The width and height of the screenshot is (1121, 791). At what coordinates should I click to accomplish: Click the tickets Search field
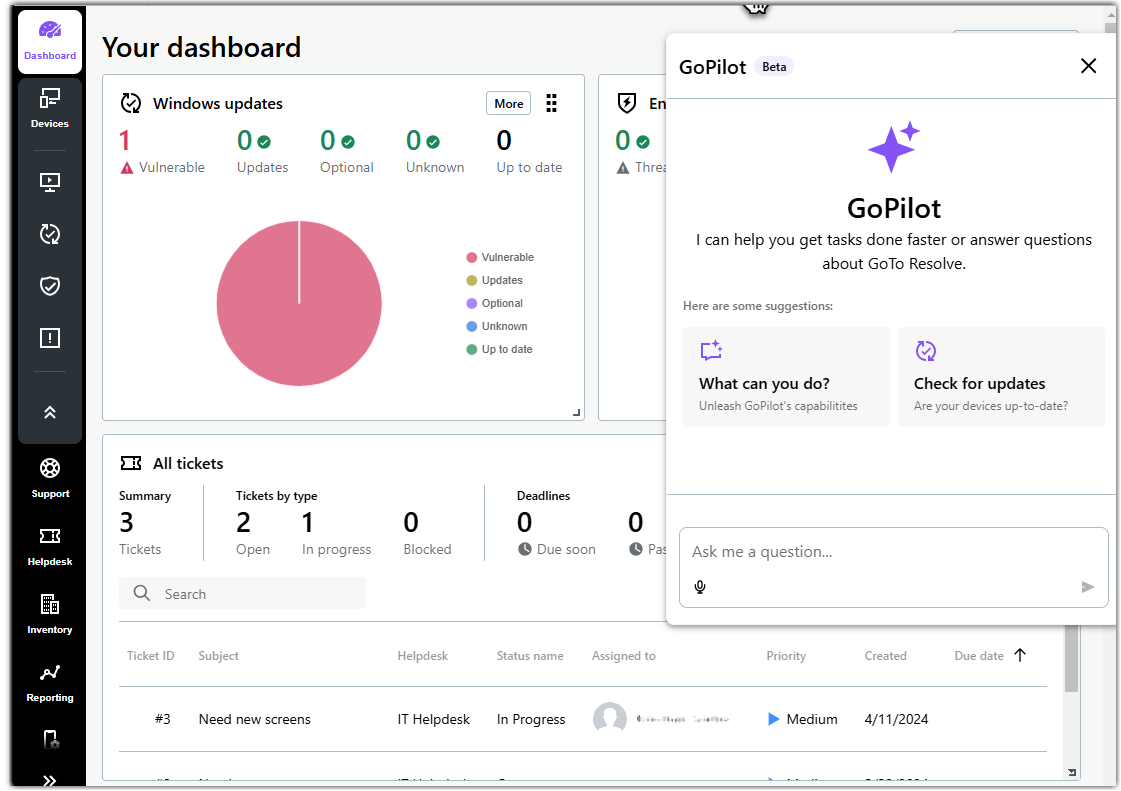pyautogui.click(x=242, y=594)
